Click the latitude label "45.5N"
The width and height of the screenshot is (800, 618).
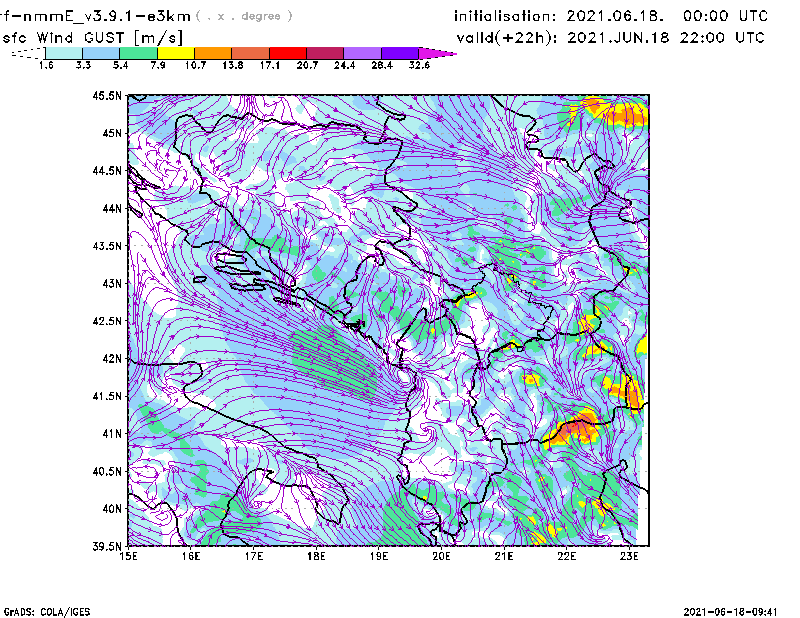pos(107,95)
